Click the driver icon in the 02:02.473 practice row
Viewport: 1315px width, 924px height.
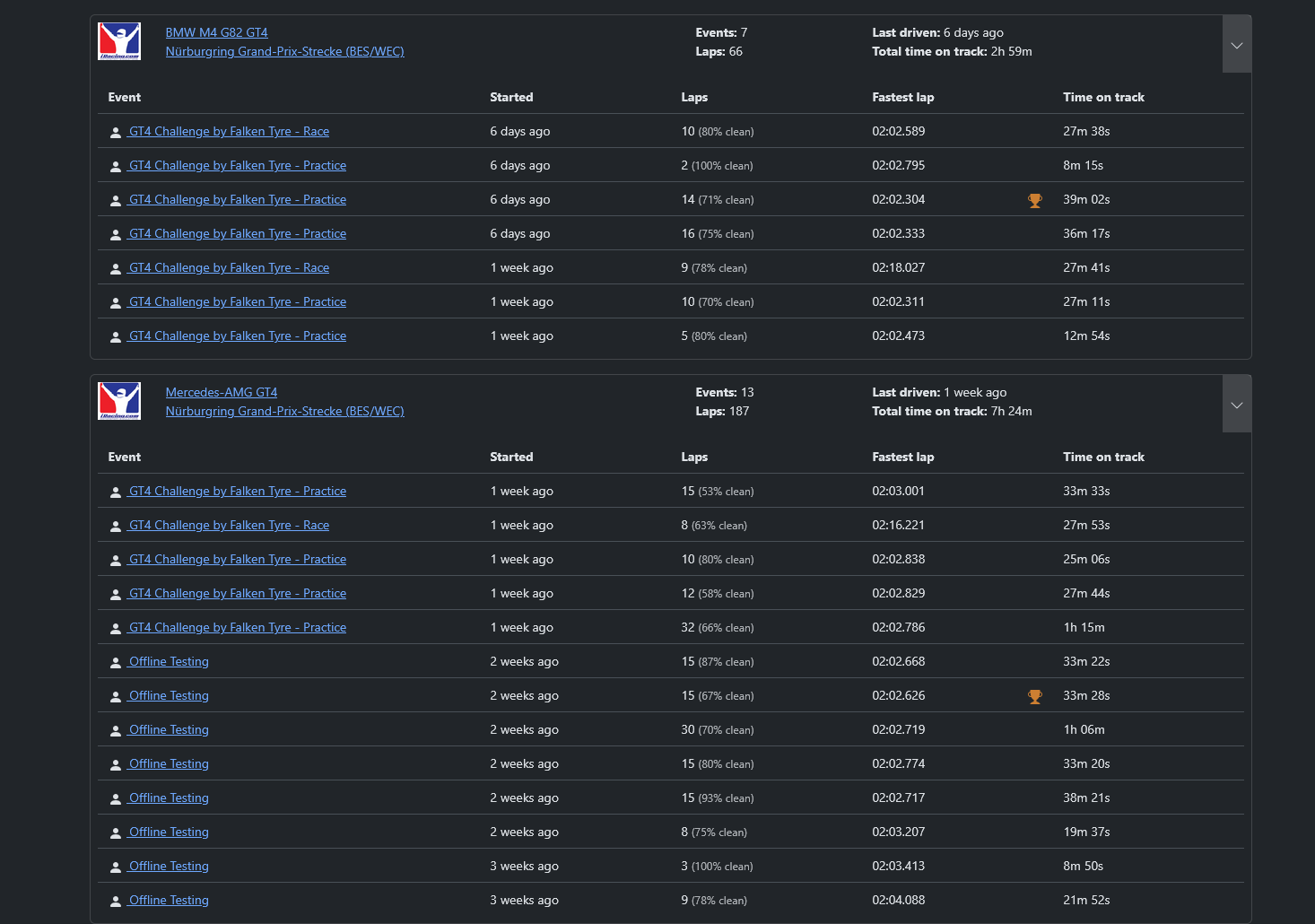[x=116, y=337]
